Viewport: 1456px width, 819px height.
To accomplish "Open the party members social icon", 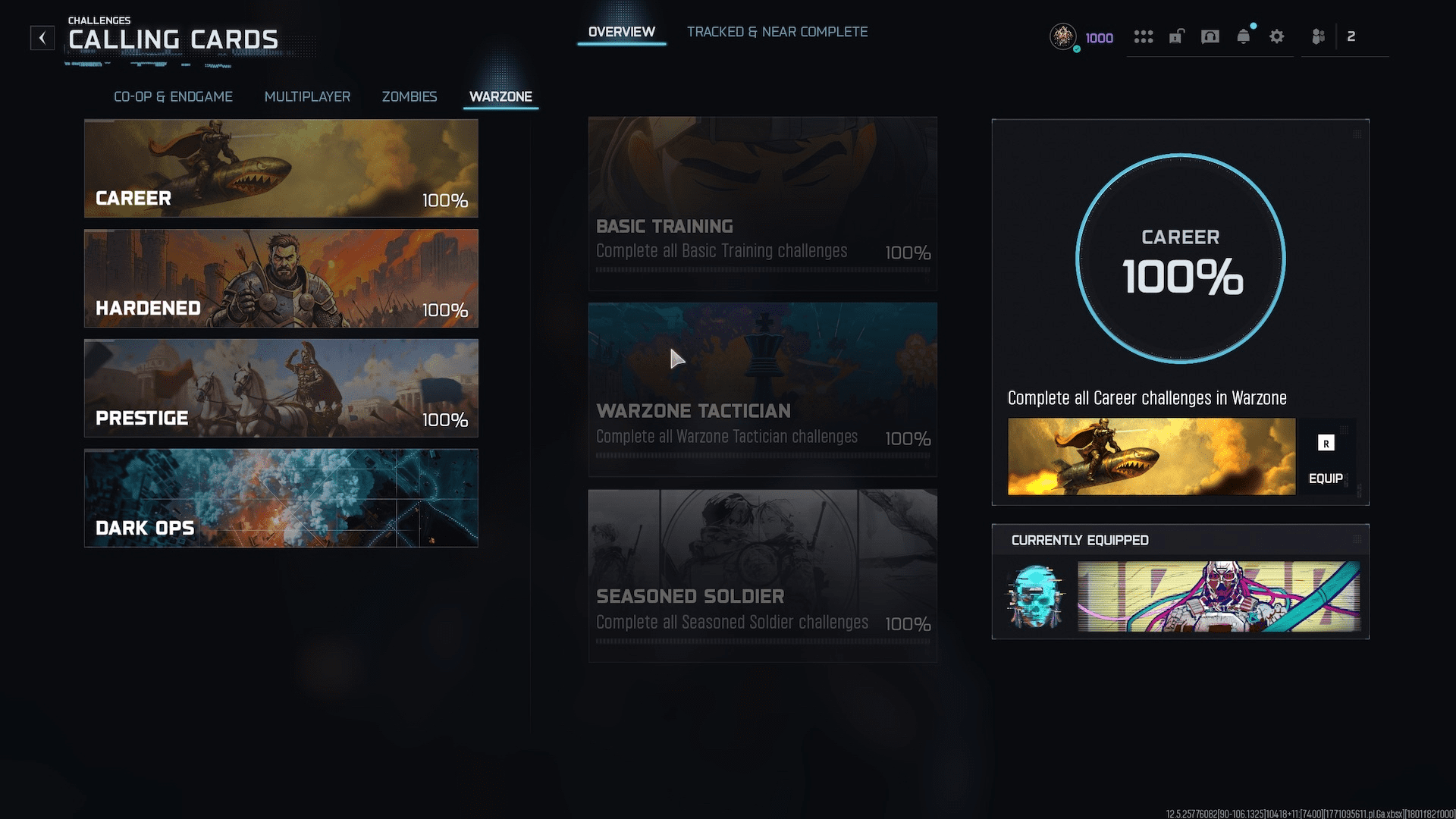I will pyautogui.click(x=1319, y=36).
